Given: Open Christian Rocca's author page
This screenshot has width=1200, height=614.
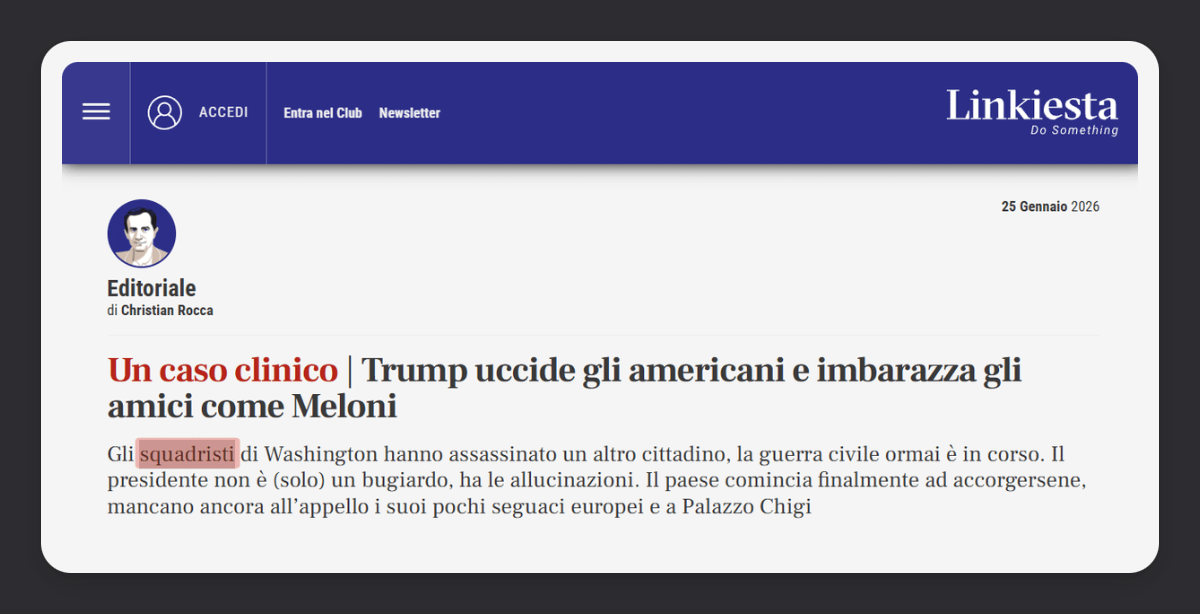Looking at the screenshot, I should pos(167,310).
